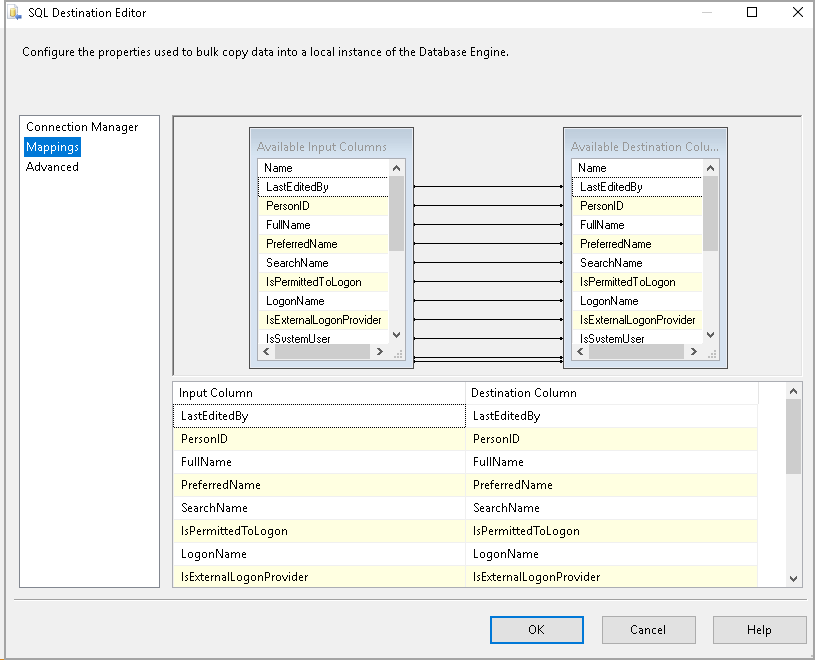815x660 pixels.
Task: Click the Destination Column grid header
Action: pyautogui.click(x=610, y=393)
